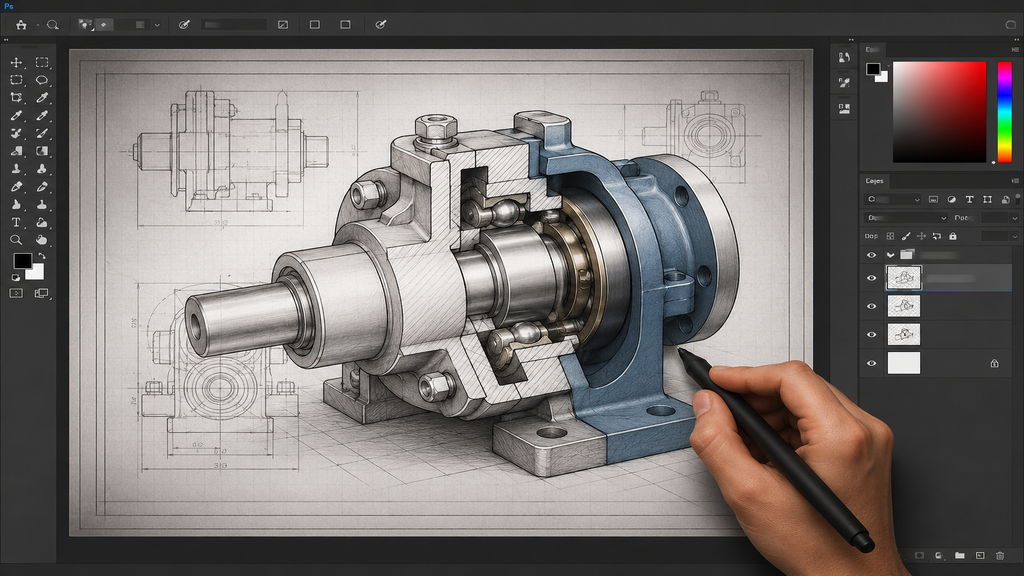Hide the second sketch layer

pos(871,306)
